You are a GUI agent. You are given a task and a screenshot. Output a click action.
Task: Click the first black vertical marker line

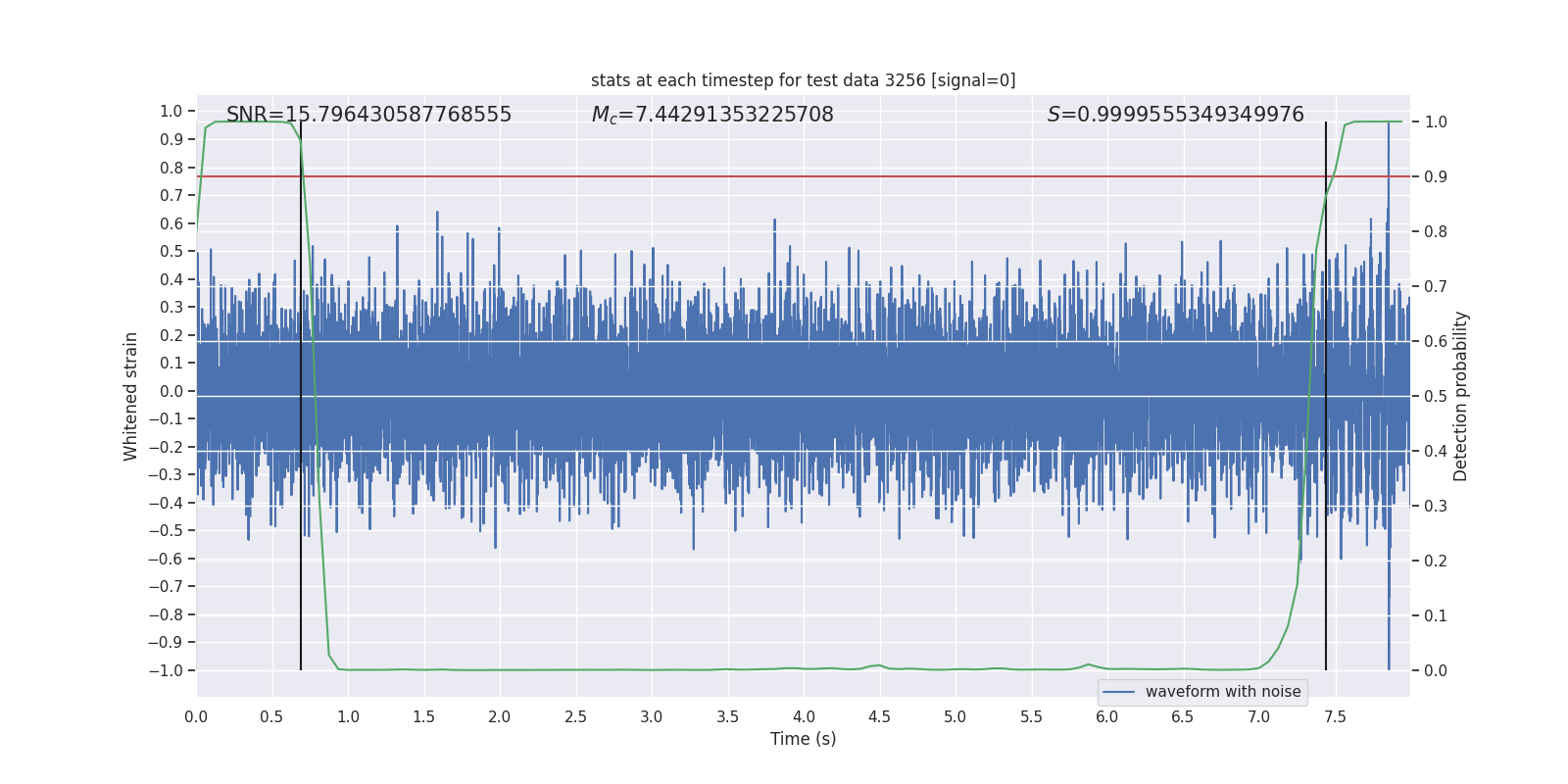pos(301,588)
